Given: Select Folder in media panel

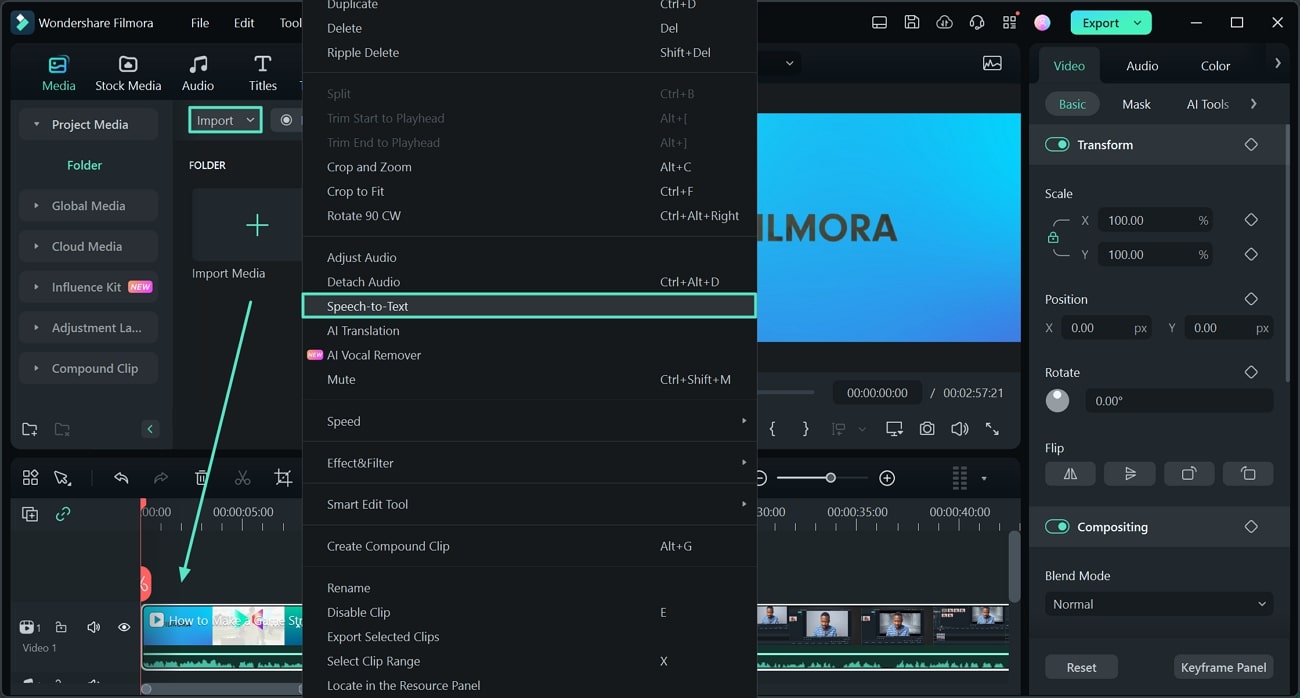Looking at the screenshot, I should pos(85,165).
